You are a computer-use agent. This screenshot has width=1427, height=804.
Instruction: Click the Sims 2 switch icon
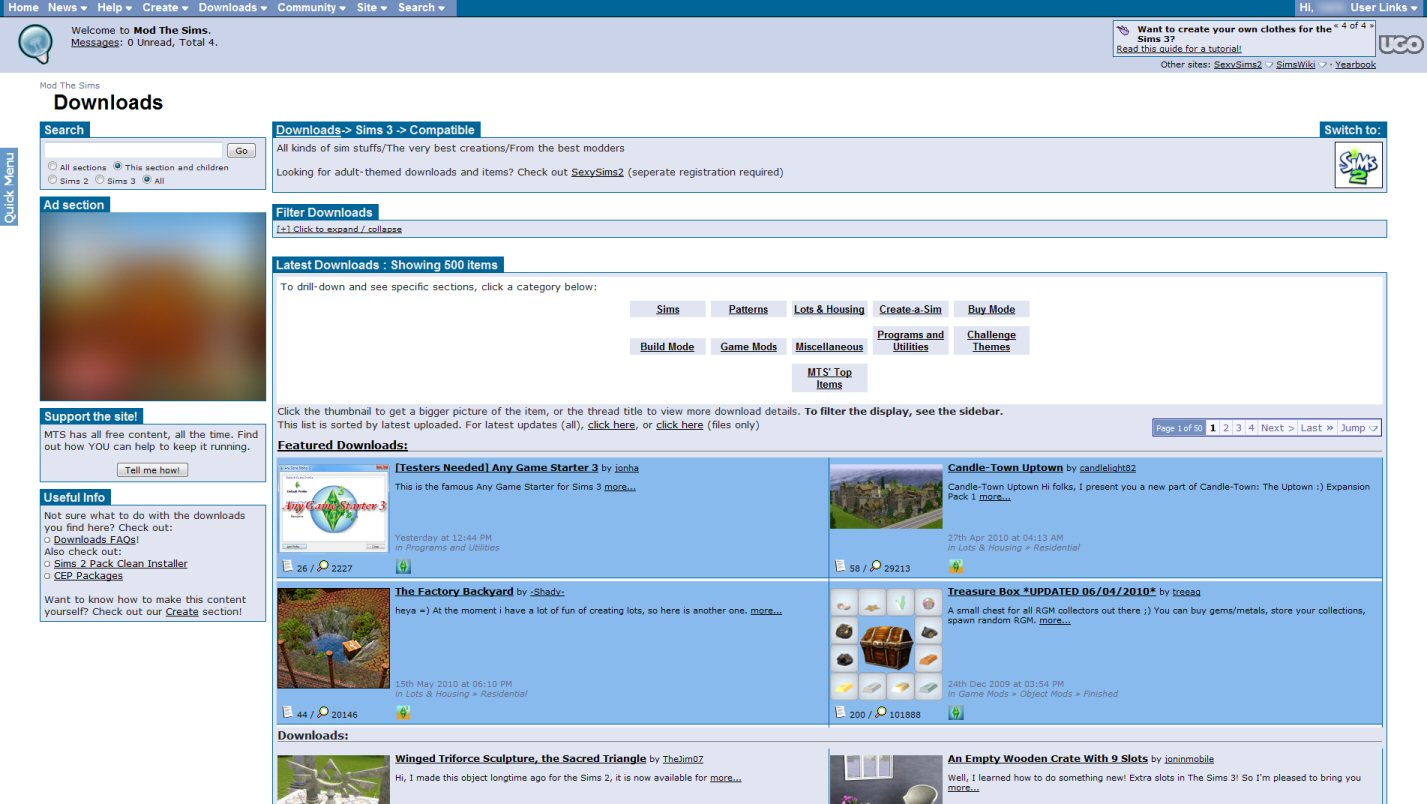pyautogui.click(x=1359, y=164)
